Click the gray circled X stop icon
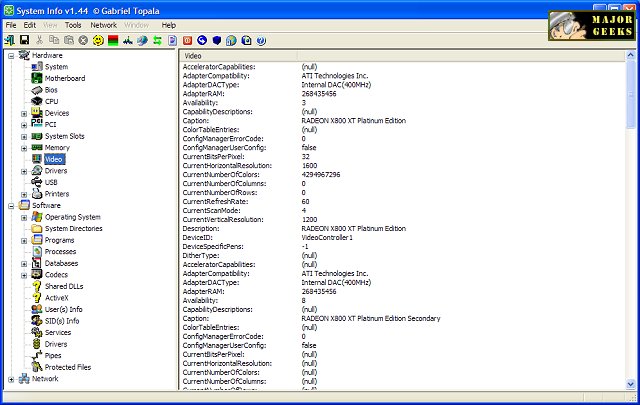Viewport: 640px width, 405px height. pos(83,40)
